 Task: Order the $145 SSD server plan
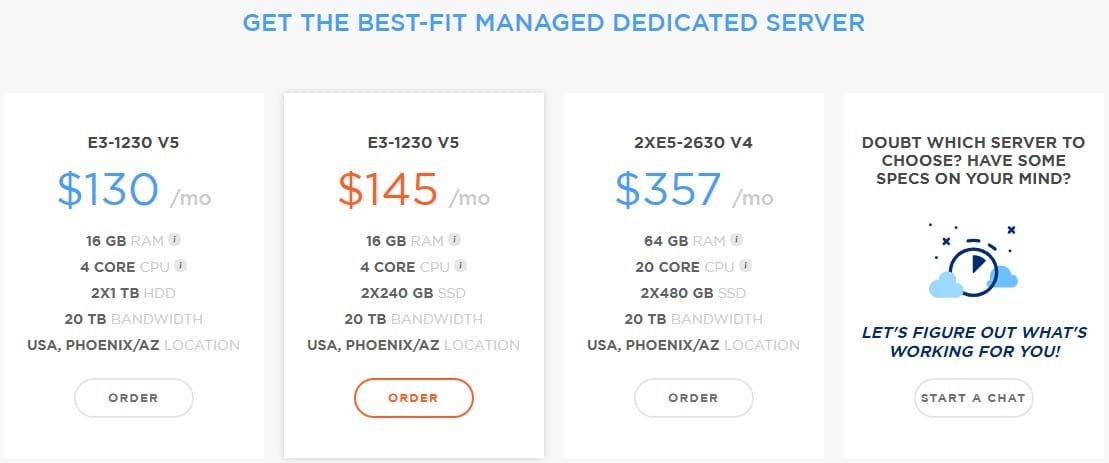tap(414, 398)
